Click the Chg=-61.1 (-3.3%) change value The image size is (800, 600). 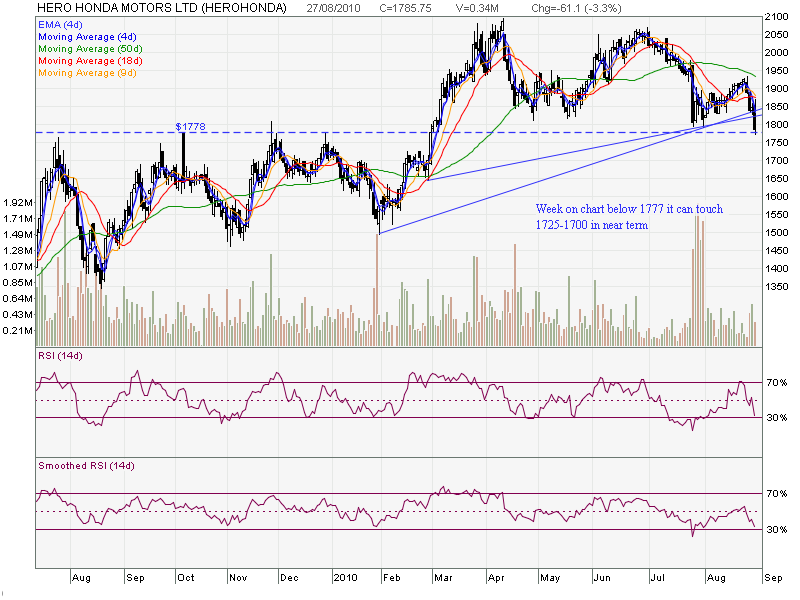(576, 8)
